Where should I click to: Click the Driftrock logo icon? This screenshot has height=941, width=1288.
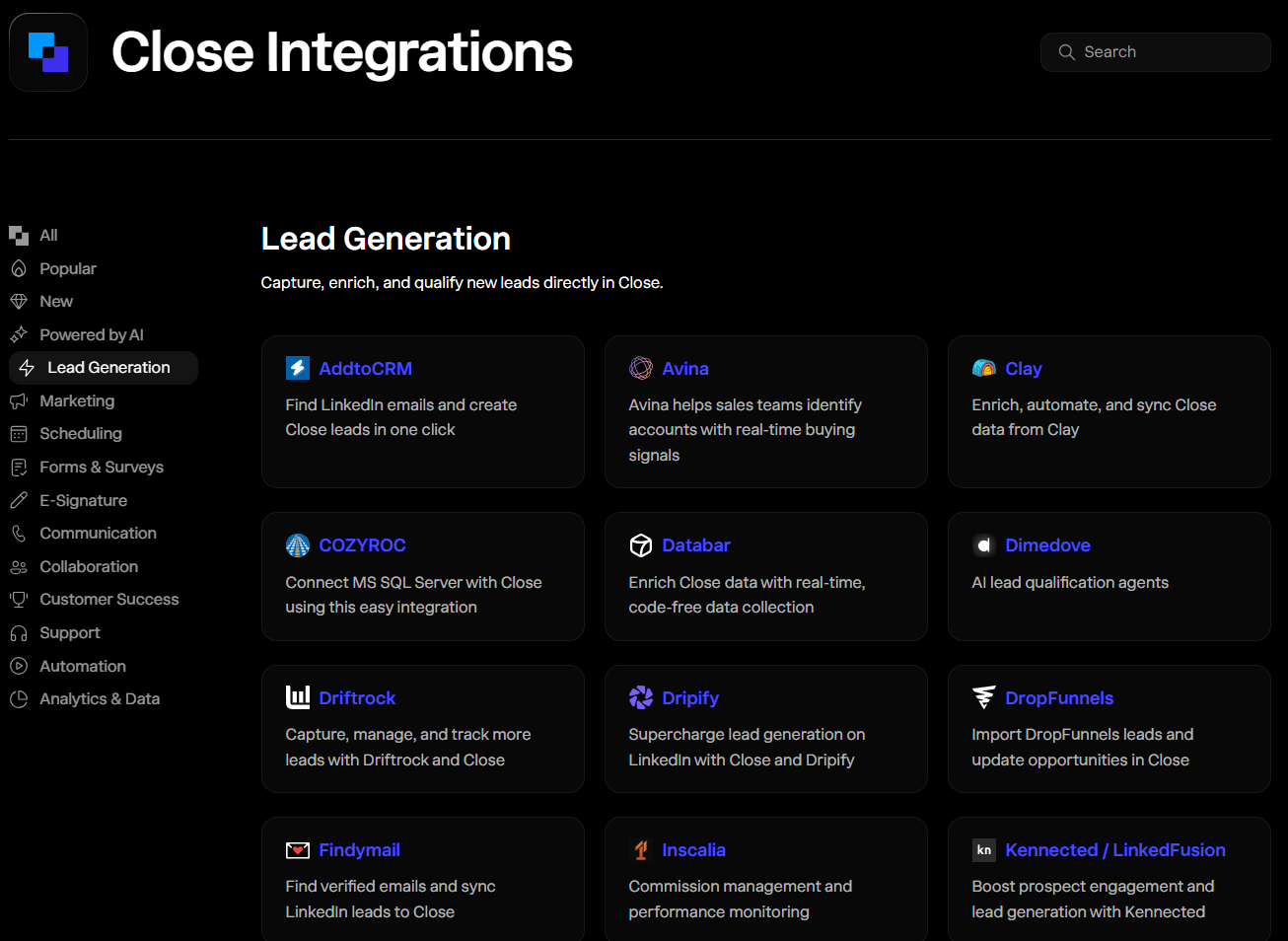tap(298, 697)
